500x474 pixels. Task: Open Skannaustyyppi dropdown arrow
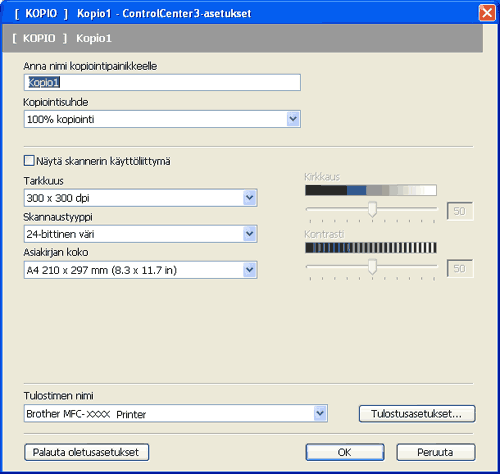coord(250,234)
